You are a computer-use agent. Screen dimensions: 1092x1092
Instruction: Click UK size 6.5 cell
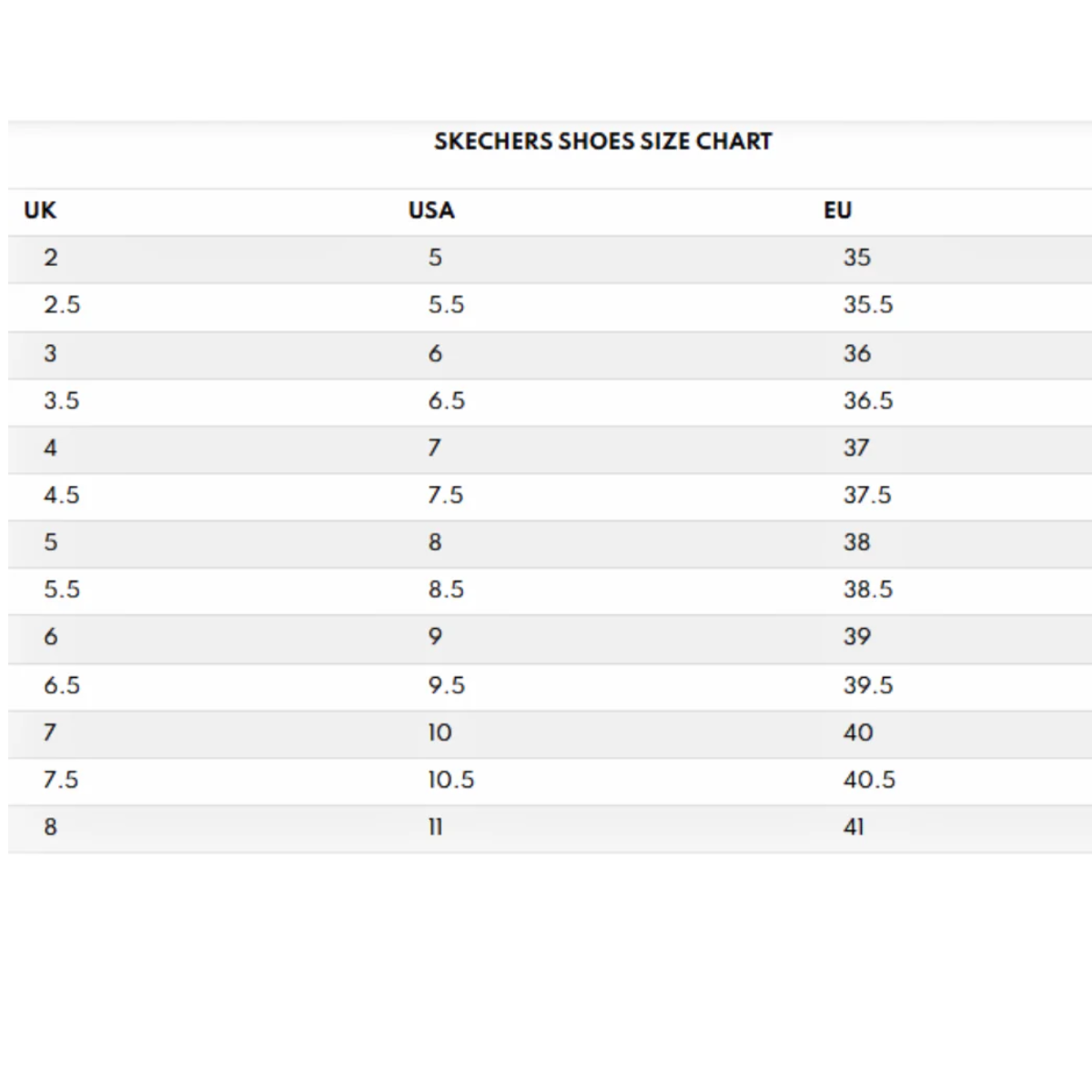62,685
